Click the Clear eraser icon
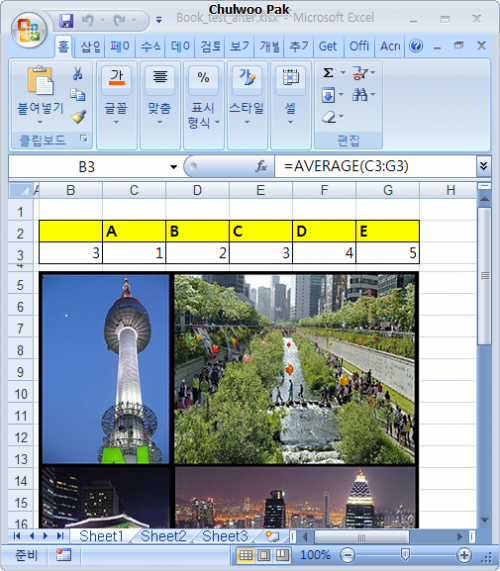 click(329, 117)
